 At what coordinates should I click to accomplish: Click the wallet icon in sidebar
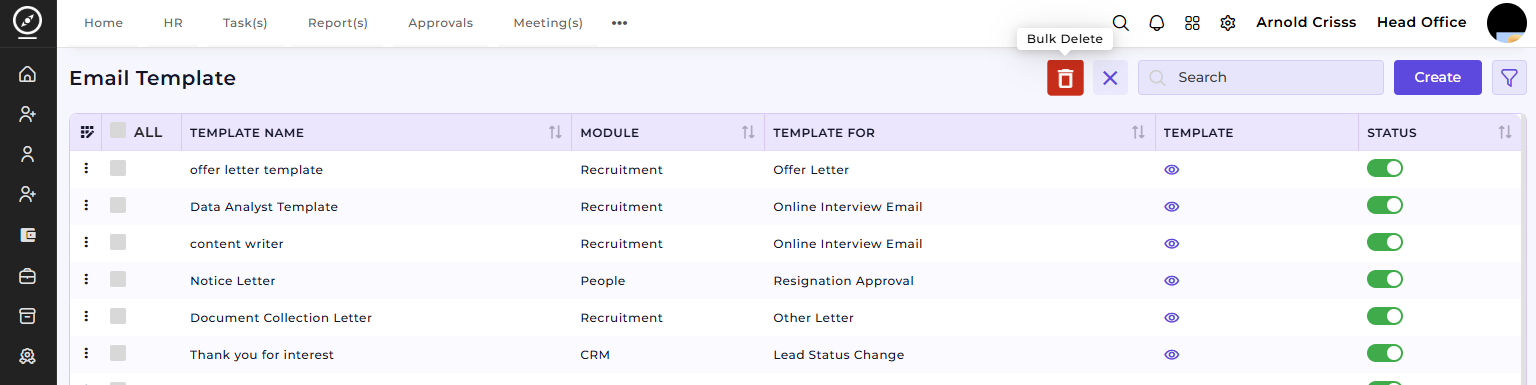point(28,236)
